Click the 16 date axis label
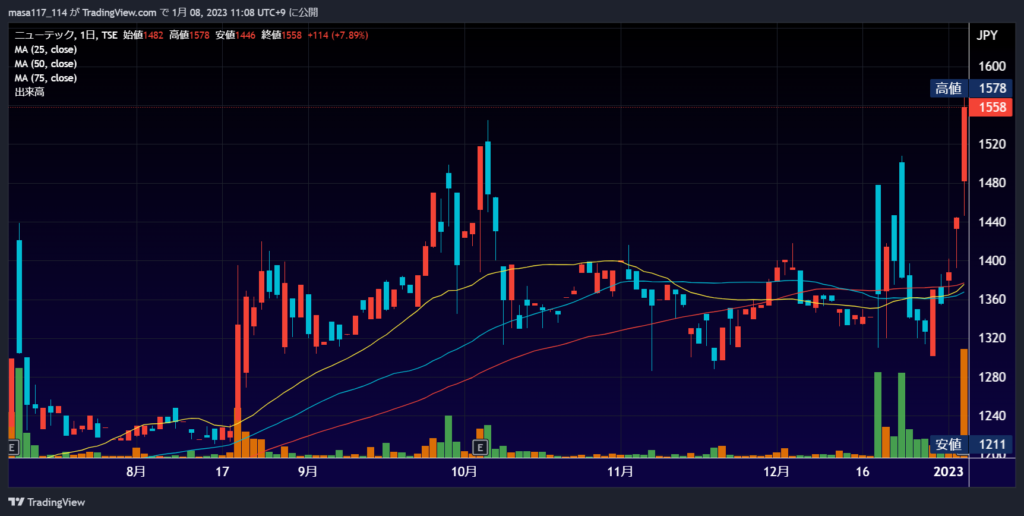This screenshot has width=1024, height=516. click(x=863, y=472)
